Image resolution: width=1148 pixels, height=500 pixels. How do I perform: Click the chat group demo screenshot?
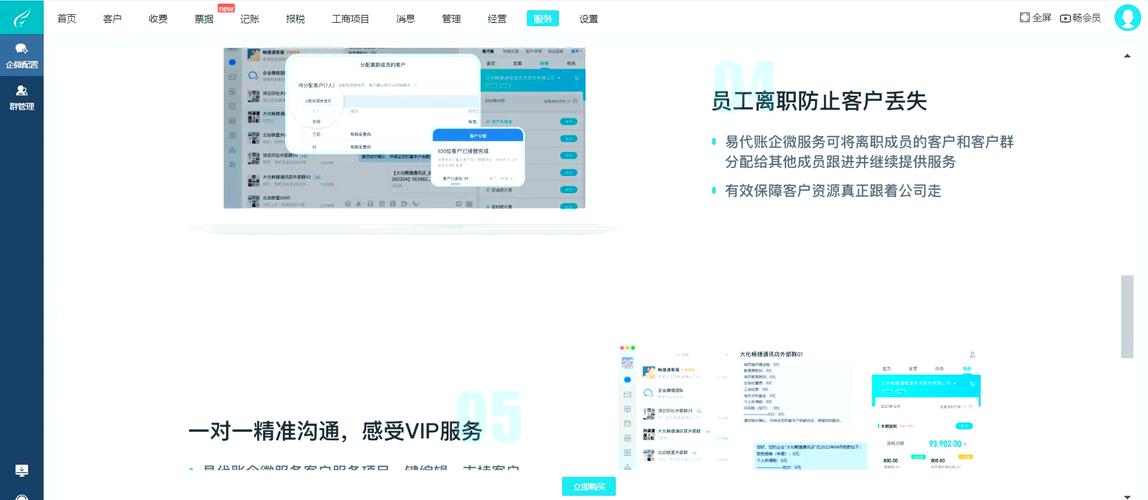[x=800, y=406]
